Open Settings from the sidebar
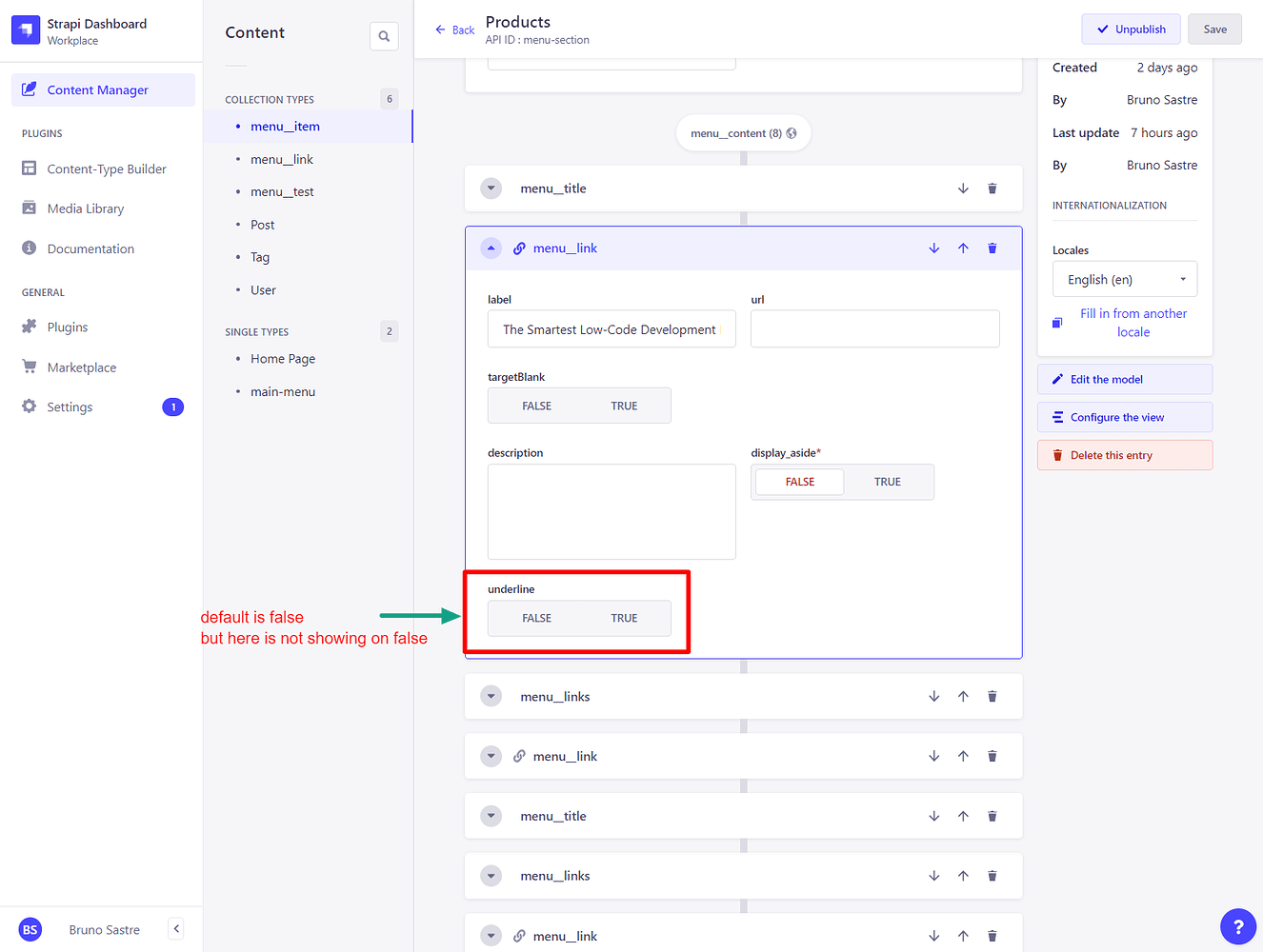The image size is (1263, 952). [x=68, y=407]
